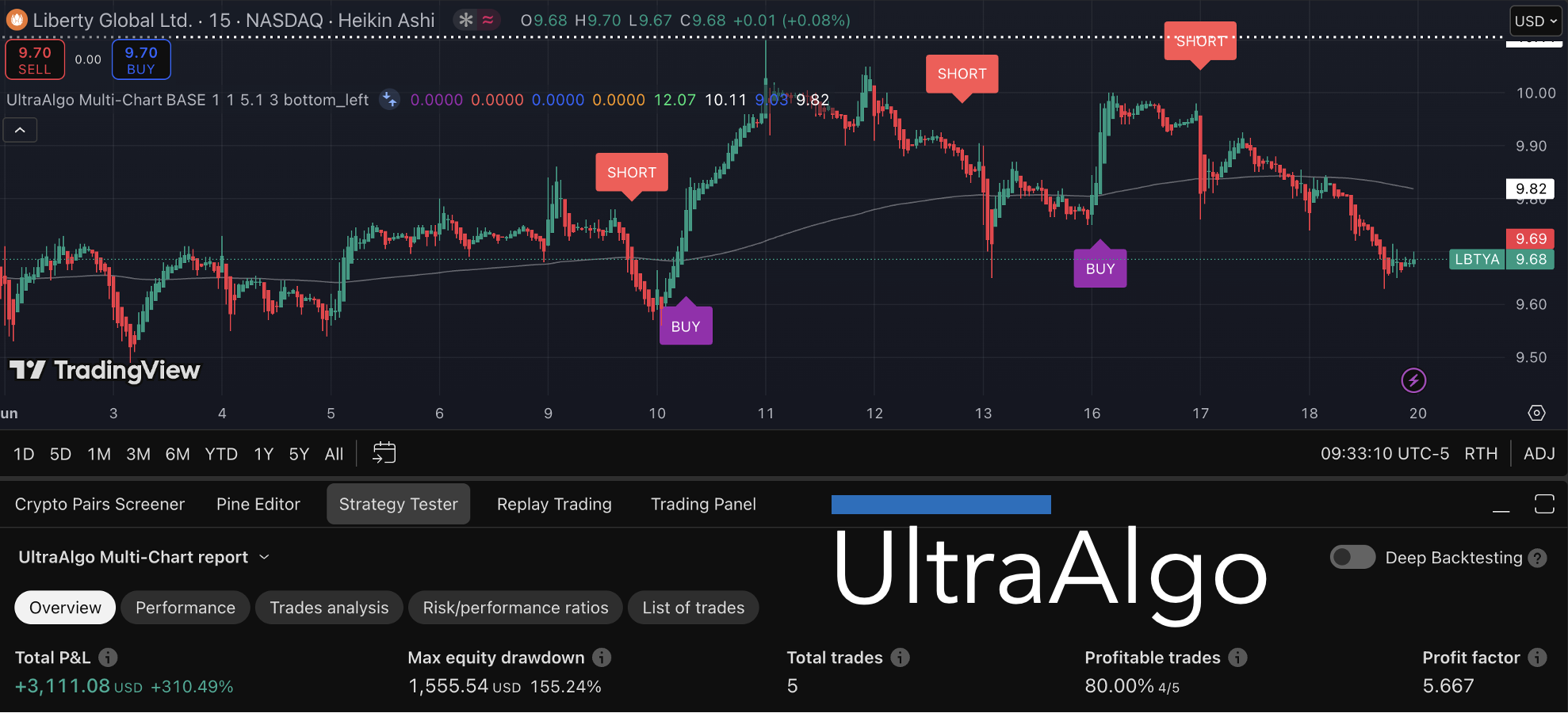The height and width of the screenshot is (713, 1568).
Task: Open the Crypto Pairs Screener tab
Action: pos(100,504)
